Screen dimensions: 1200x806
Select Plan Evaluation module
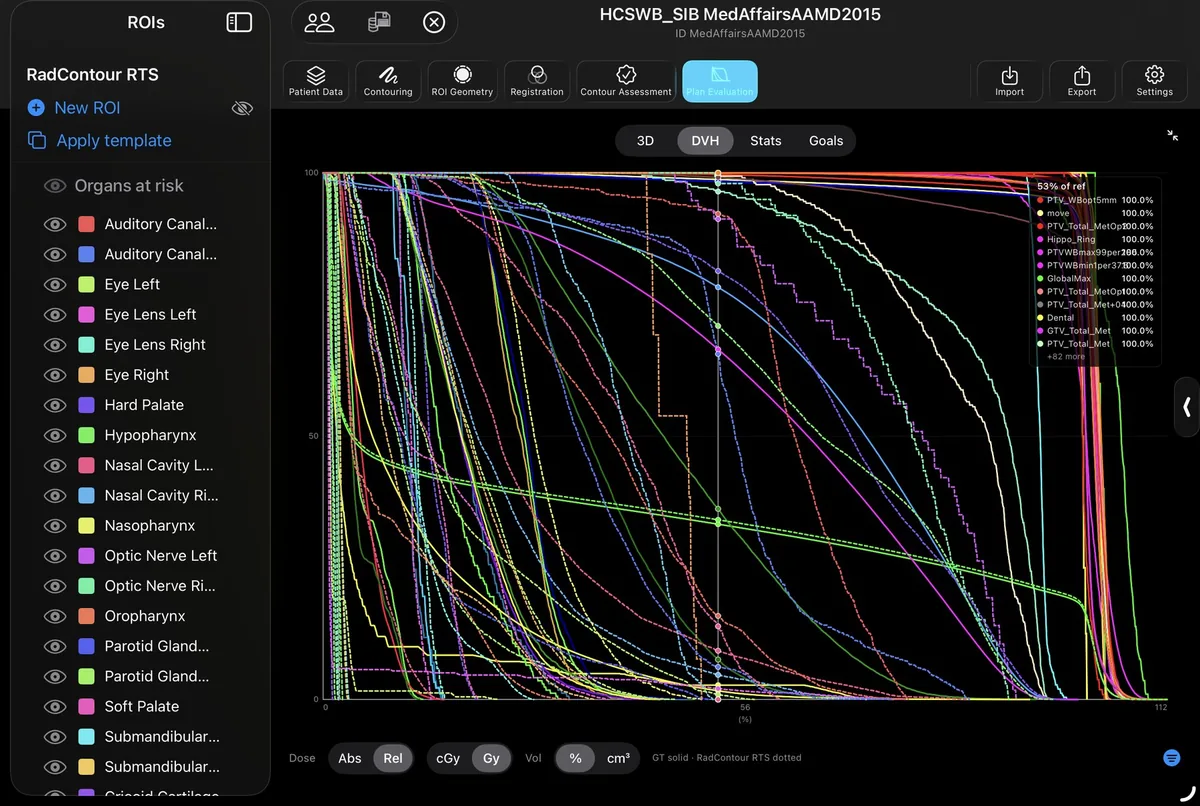tap(720, 82)
